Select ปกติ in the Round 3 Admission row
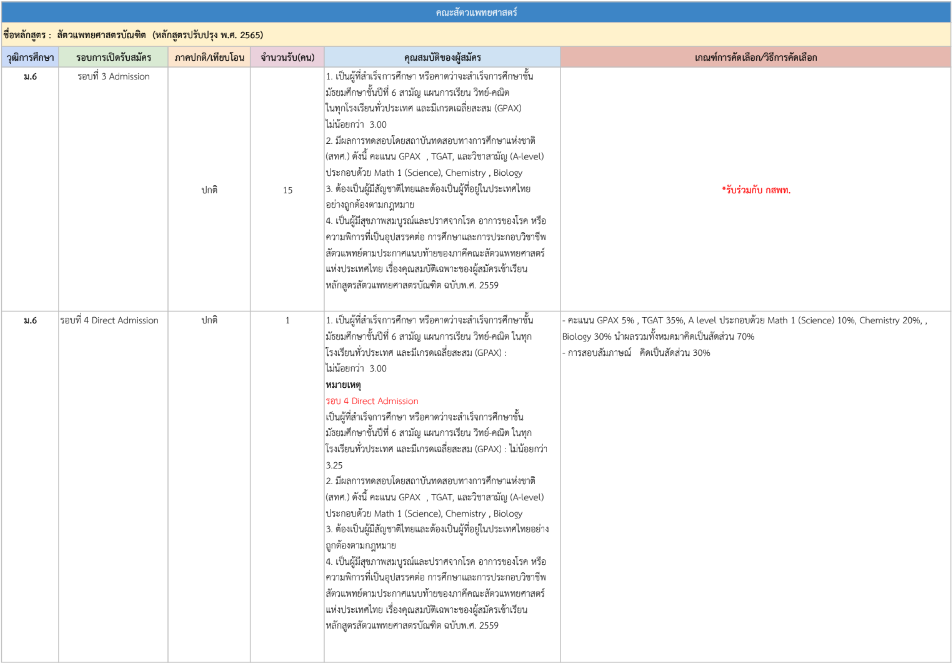 [209, 189]
